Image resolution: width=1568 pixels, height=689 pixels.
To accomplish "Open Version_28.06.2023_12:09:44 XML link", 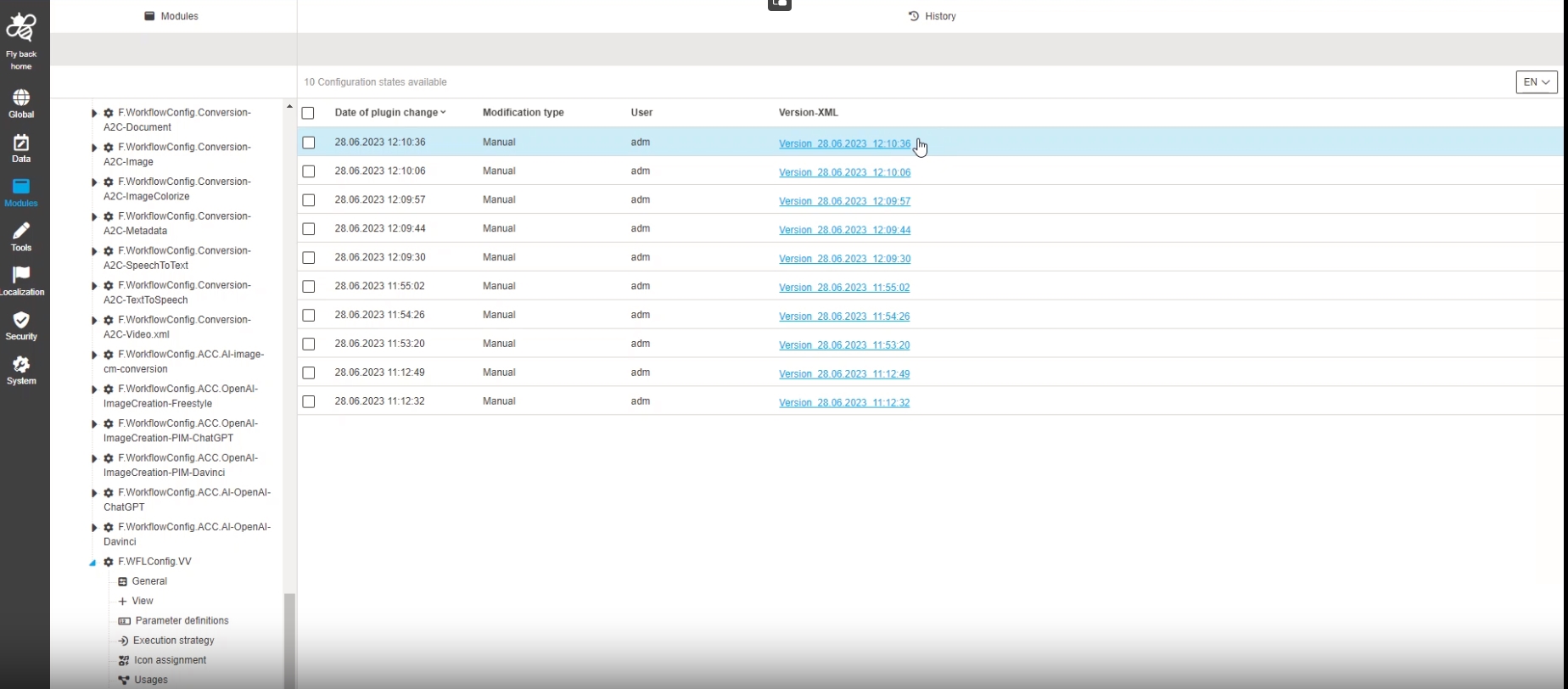I will 844,230.
